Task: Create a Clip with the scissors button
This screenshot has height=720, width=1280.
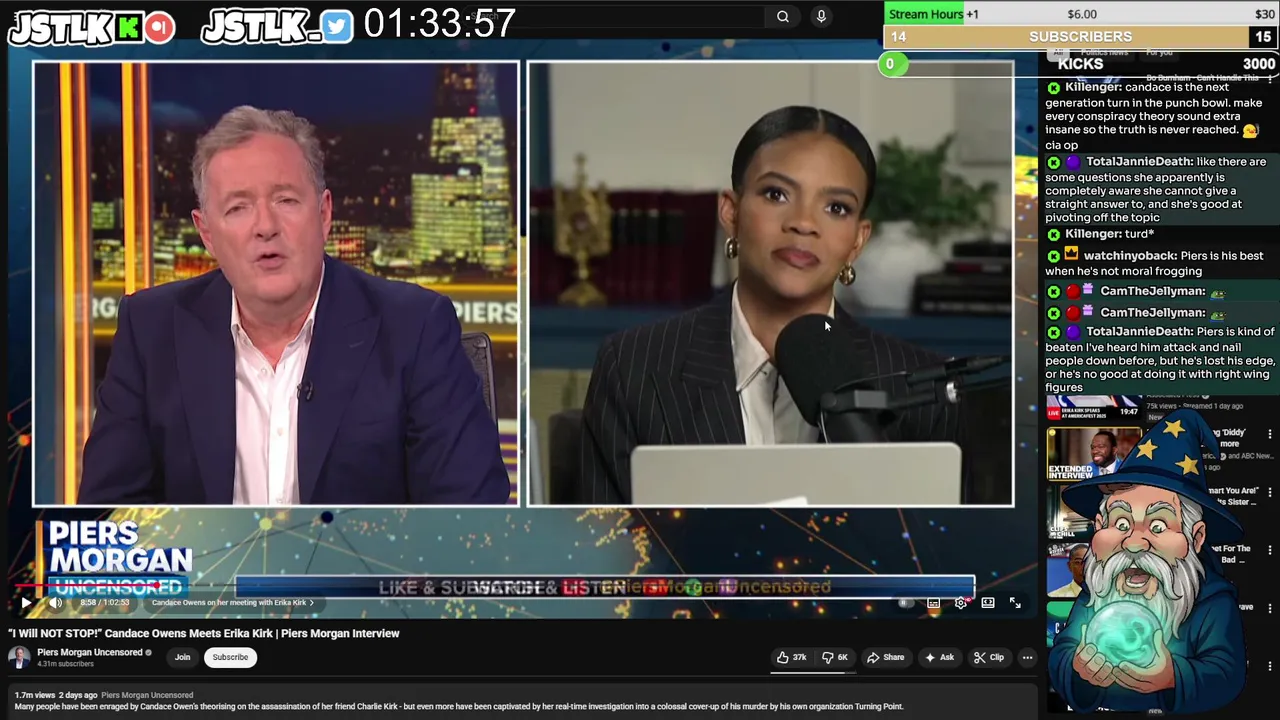Action: pos(989,657)
